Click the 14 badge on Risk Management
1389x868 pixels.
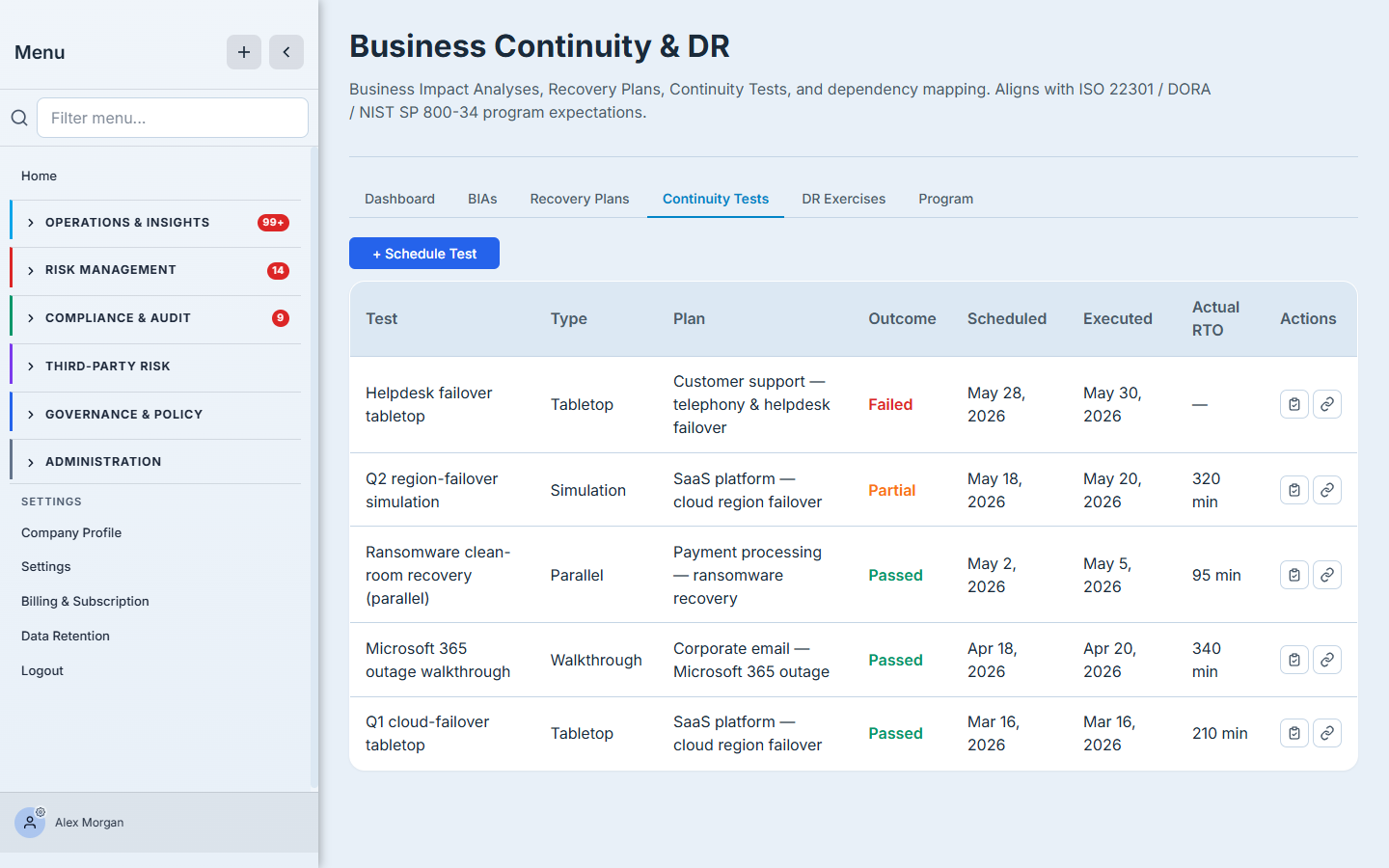pos(278,270)
